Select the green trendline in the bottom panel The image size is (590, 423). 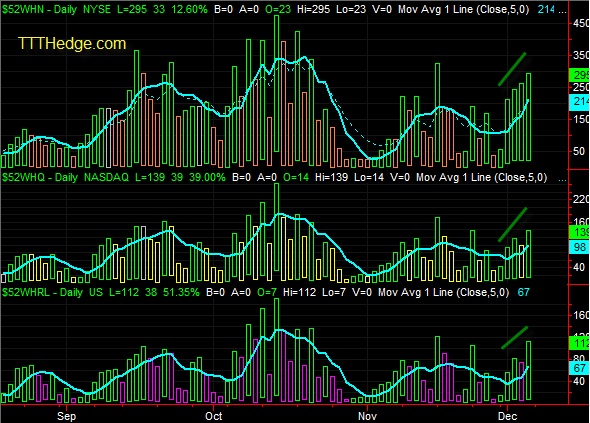pyautogui.click(x=514, y=338)
